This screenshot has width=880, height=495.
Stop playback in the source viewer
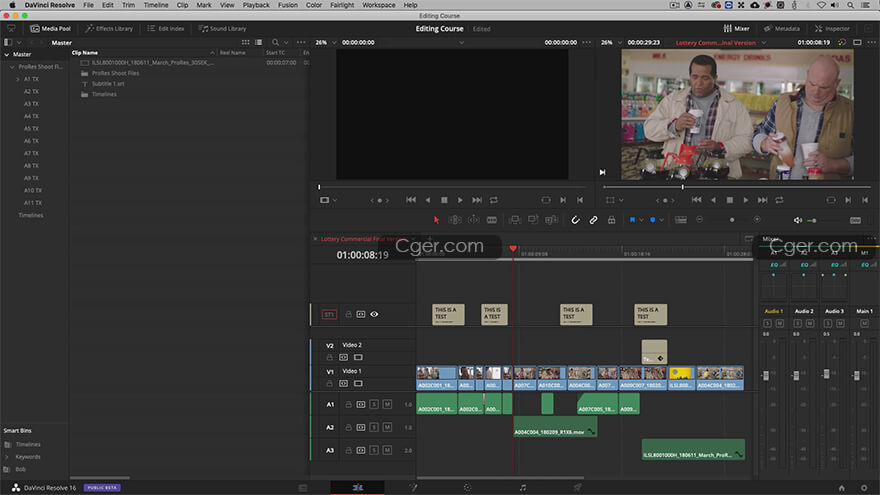444,200
